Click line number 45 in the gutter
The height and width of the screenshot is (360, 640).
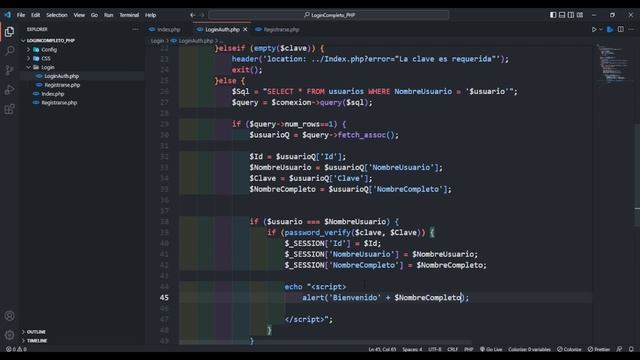[164, 298]
